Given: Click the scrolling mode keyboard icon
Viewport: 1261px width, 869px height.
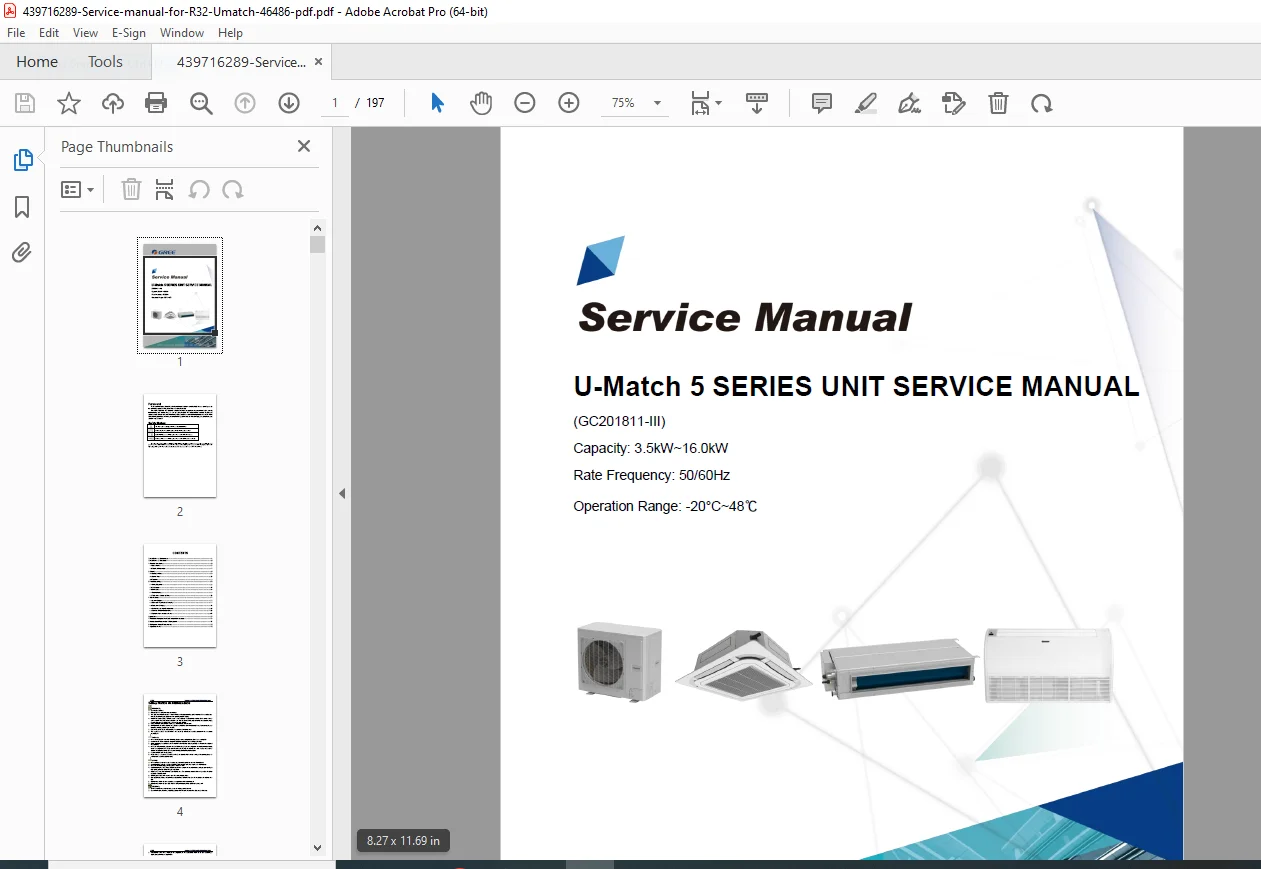Looking at the screenshot, I should pos(757,103).
